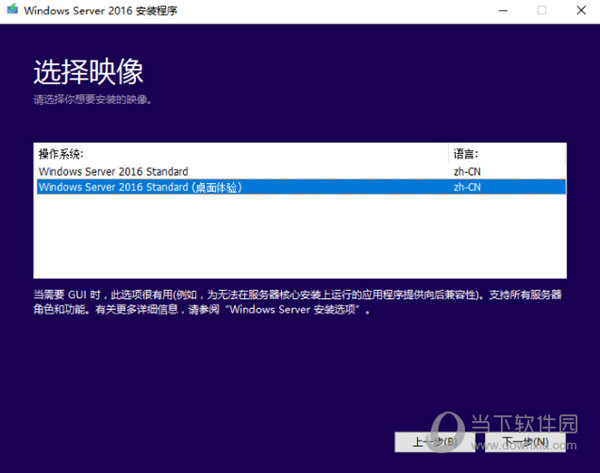Click zh-CN in the highlighted desktop experience row
The height and width of the screenshot is (473, 600).
tap(467, 187)
